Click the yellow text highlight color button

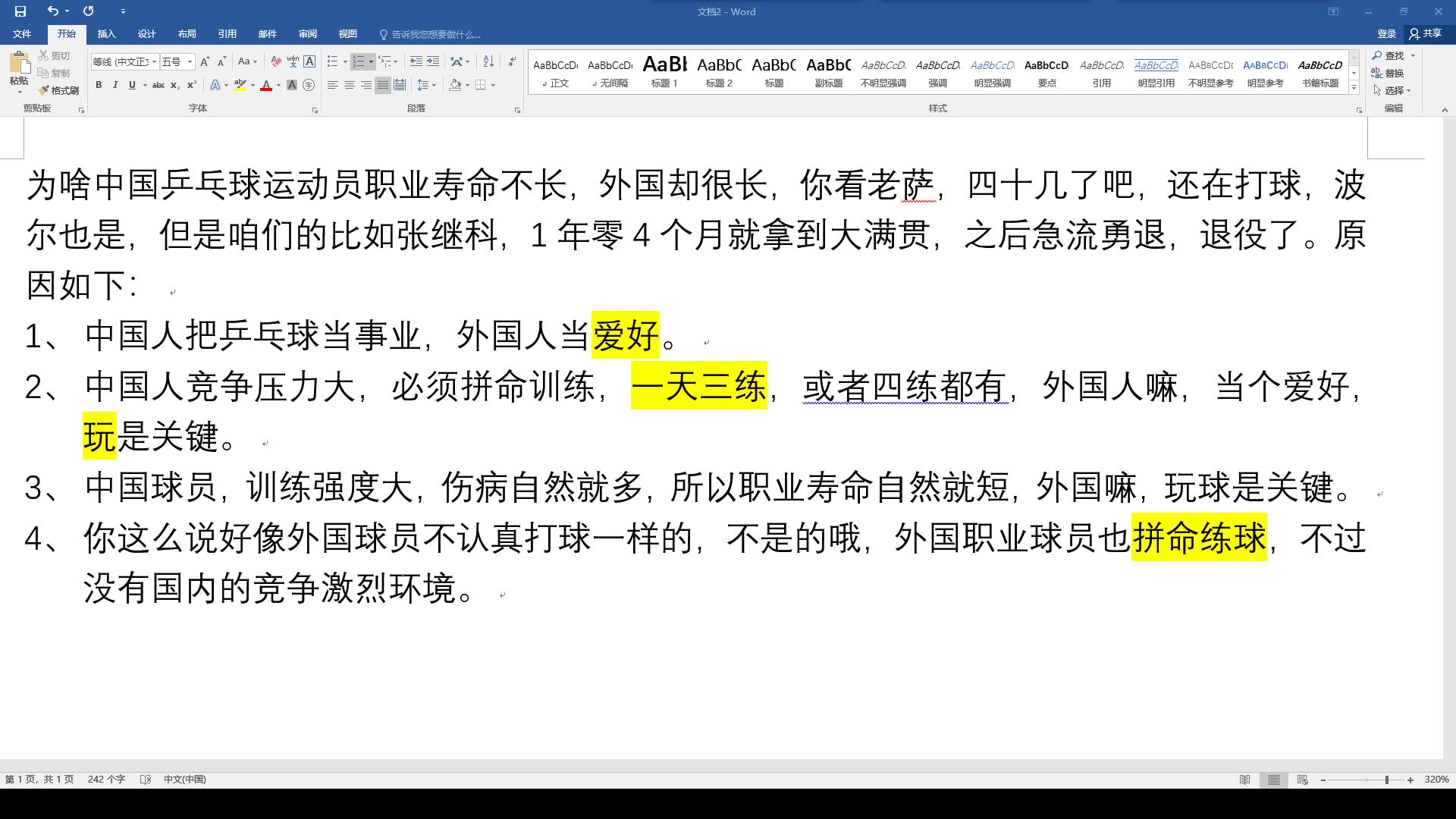tap(240, 85)
